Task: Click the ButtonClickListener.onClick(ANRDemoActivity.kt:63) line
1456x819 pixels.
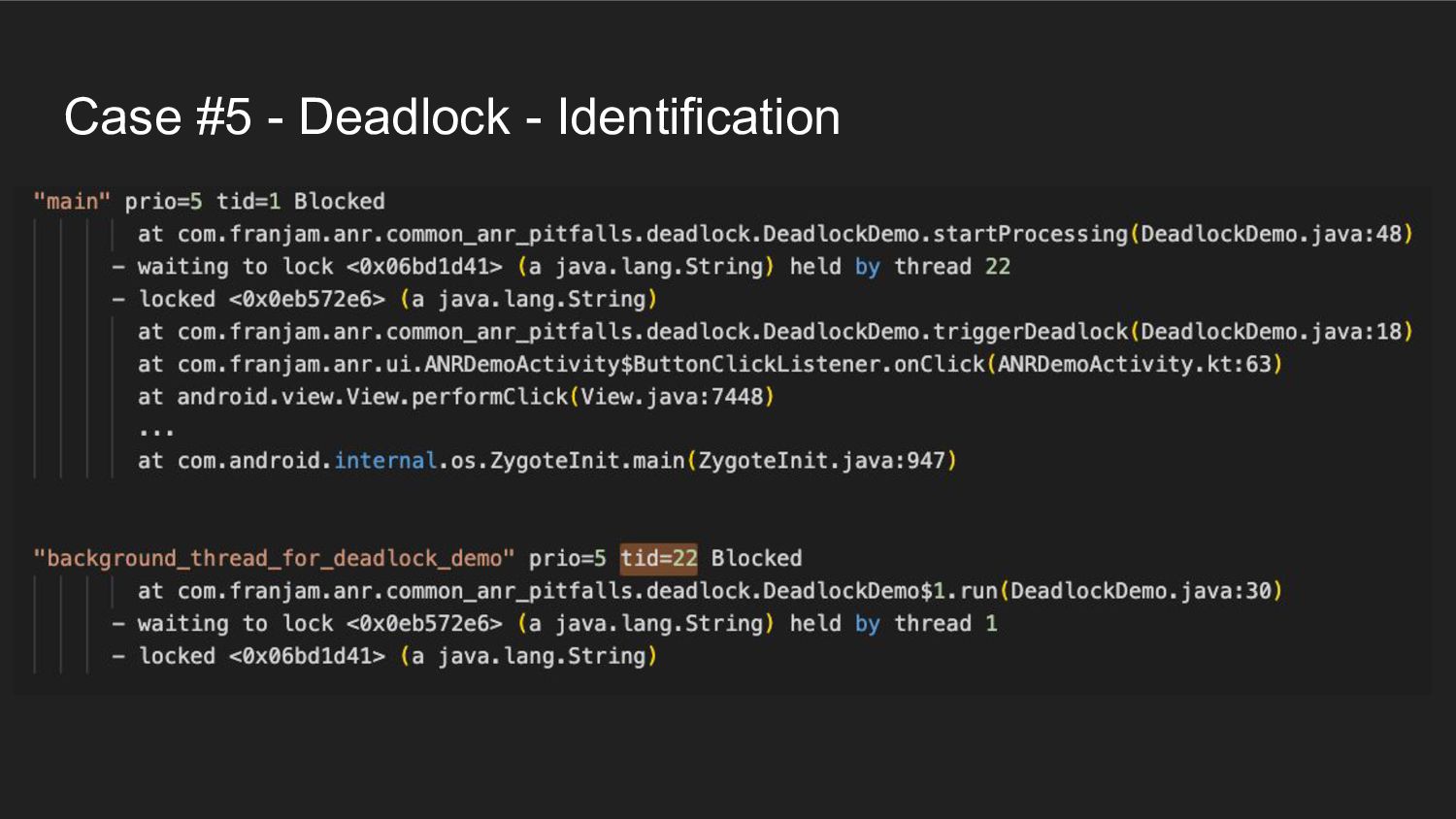Action: 710,364
